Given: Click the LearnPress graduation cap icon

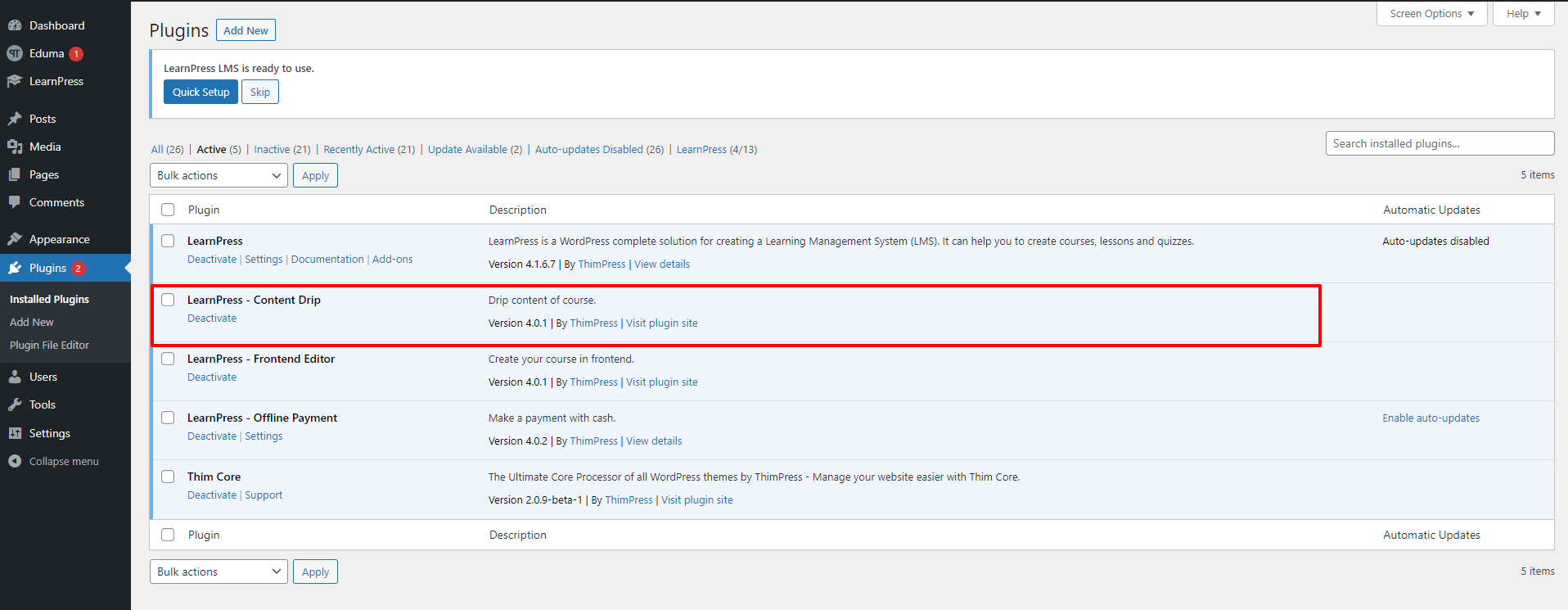Looking at the screenshot, I should point(15,81).
